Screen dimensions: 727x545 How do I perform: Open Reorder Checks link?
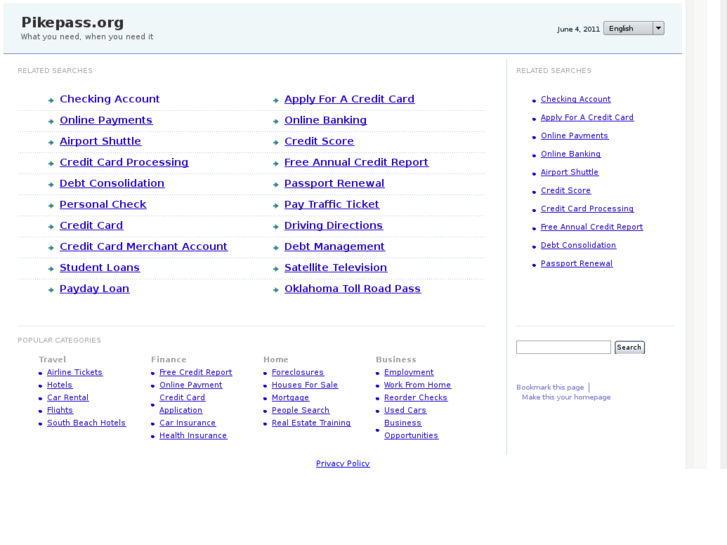coord(415,398)
